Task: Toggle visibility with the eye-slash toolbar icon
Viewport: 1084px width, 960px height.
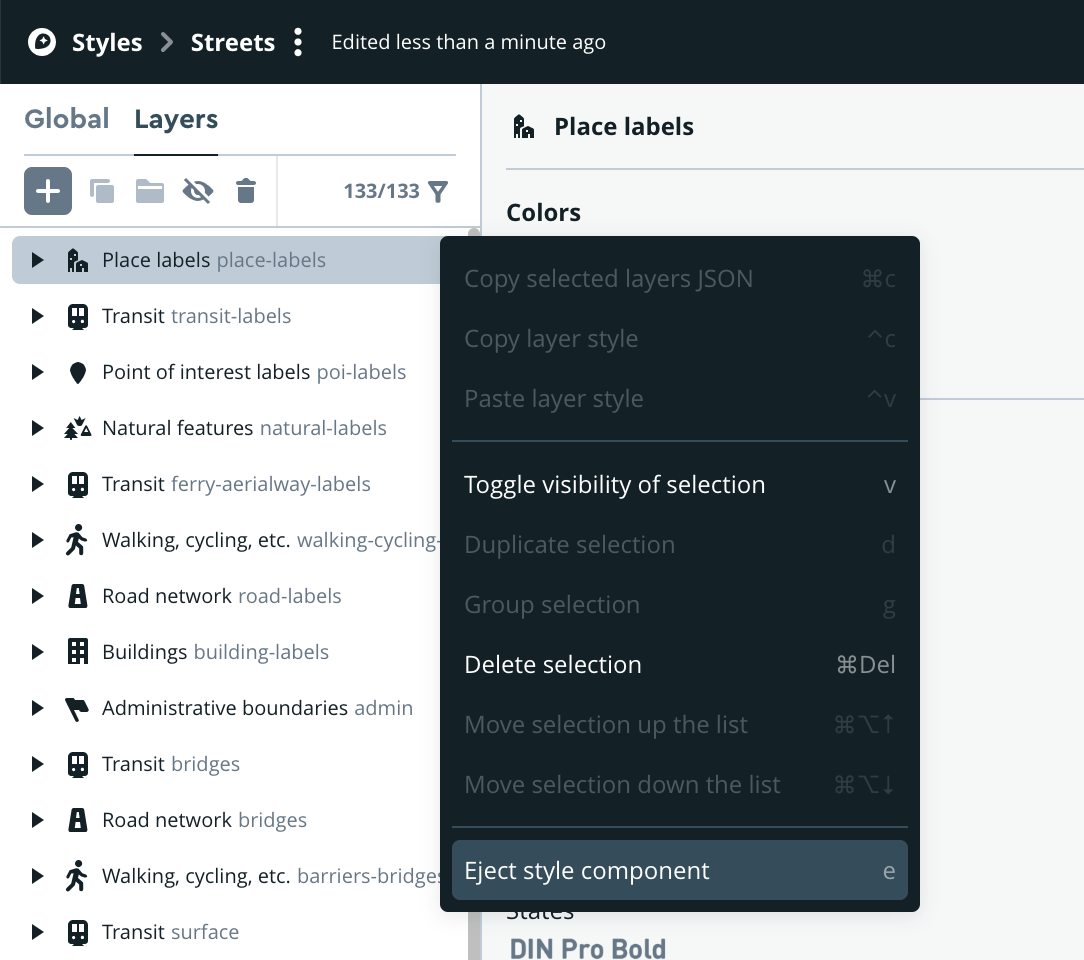Action: coord(197,190)
